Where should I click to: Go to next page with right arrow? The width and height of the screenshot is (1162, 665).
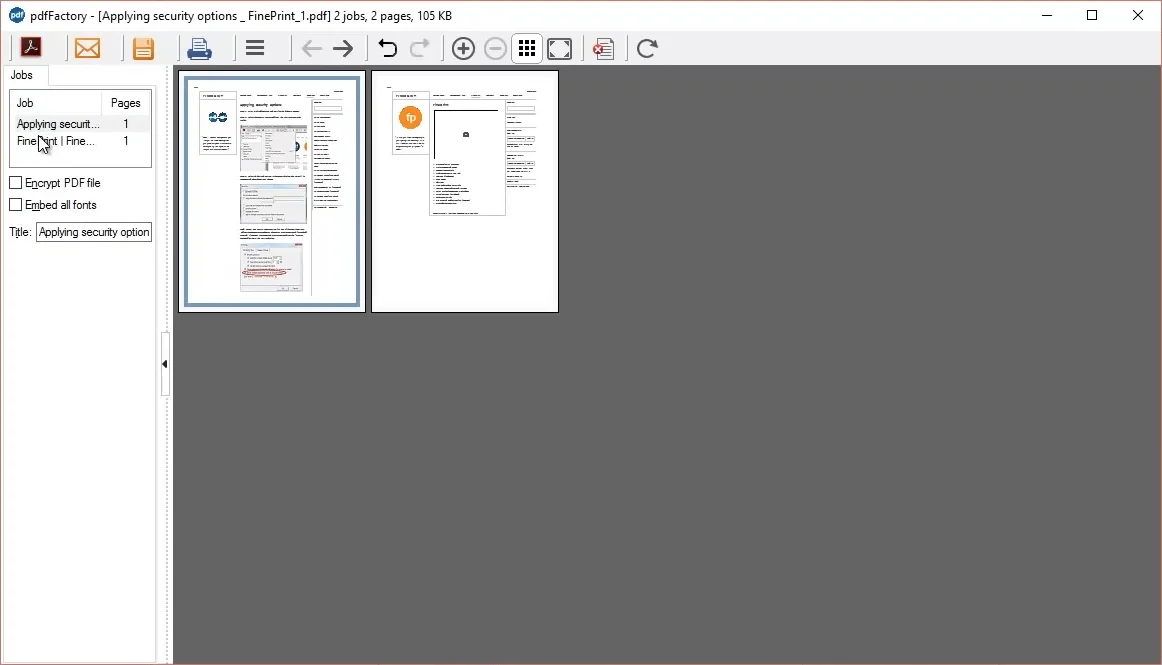[x=343, y=49]
